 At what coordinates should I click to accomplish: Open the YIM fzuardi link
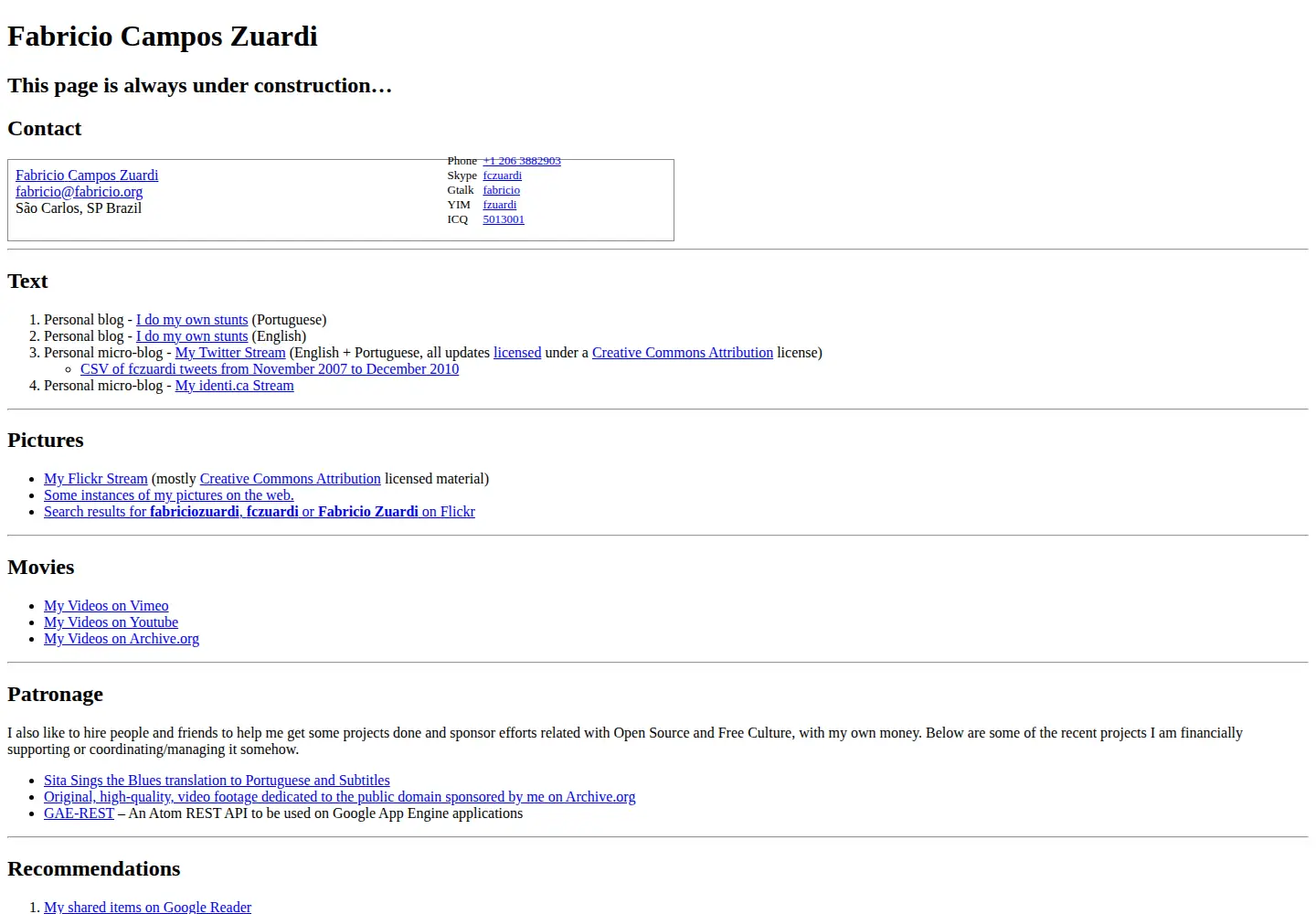pyautogui.click(x=500, y=205)
